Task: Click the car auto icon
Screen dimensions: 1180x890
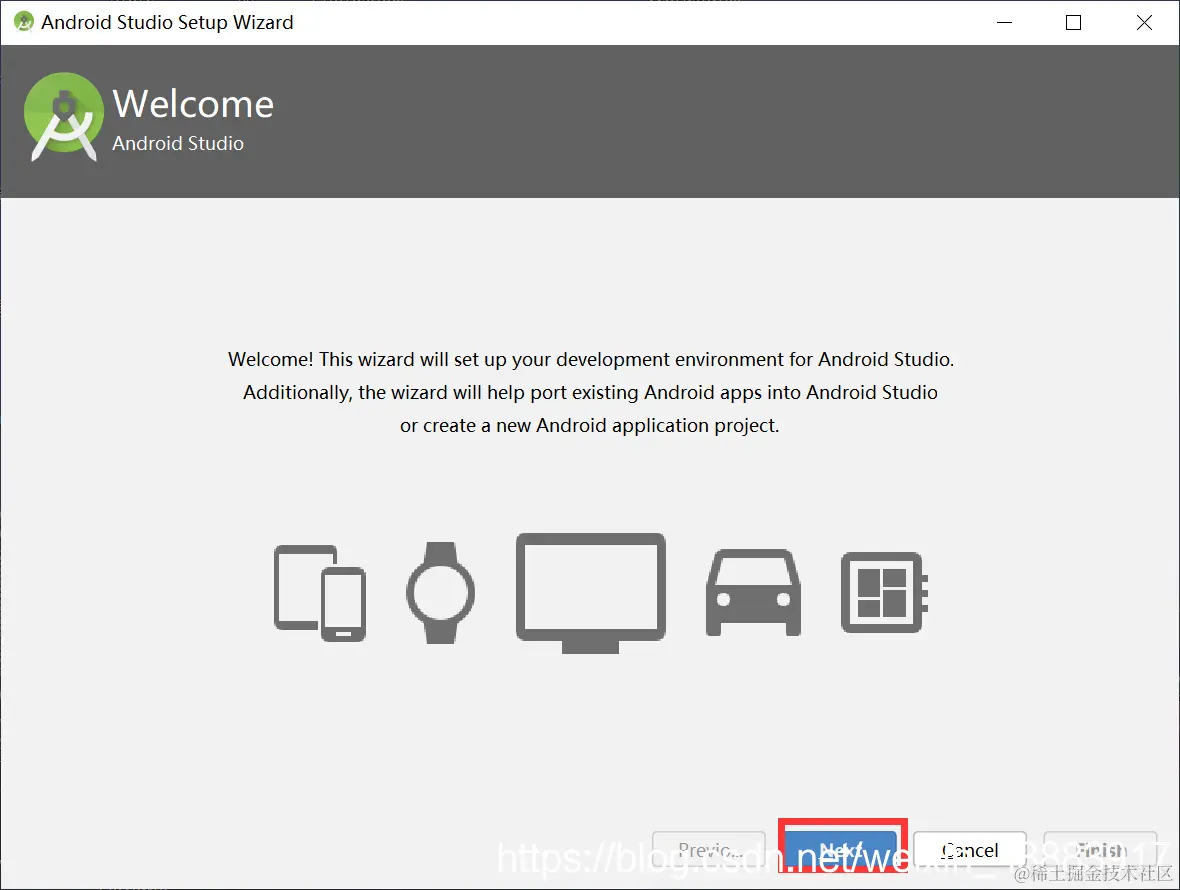Action: 753,593
